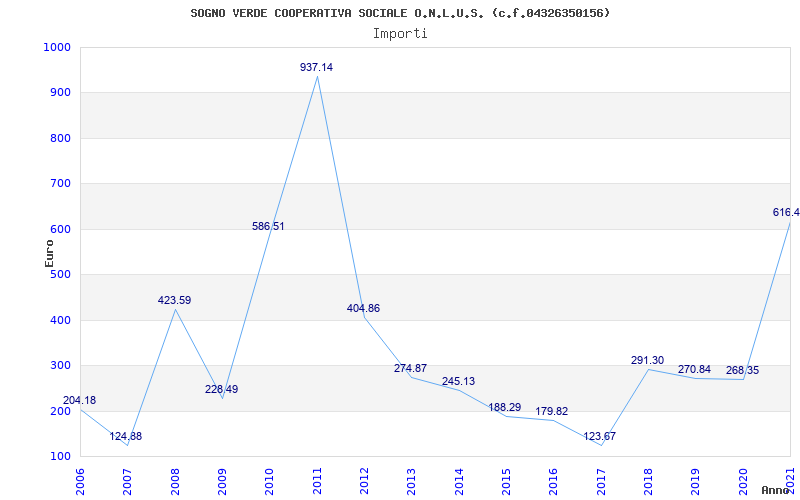Click the 800 y-axis tick label
This screenshot has width=800, height=500.
[60, 138]
